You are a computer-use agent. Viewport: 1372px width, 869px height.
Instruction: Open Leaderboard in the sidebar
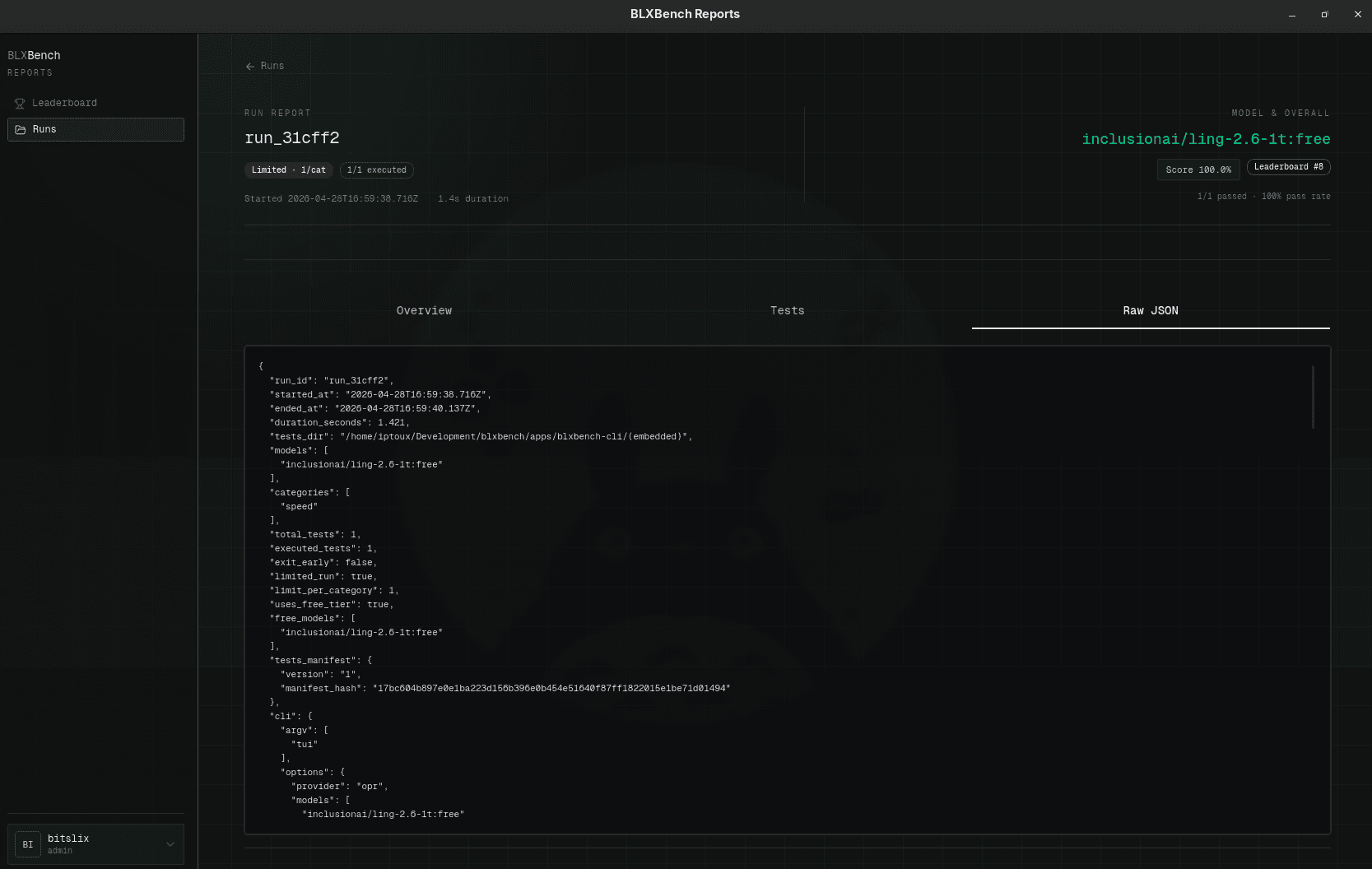click(x=95, y=103)
